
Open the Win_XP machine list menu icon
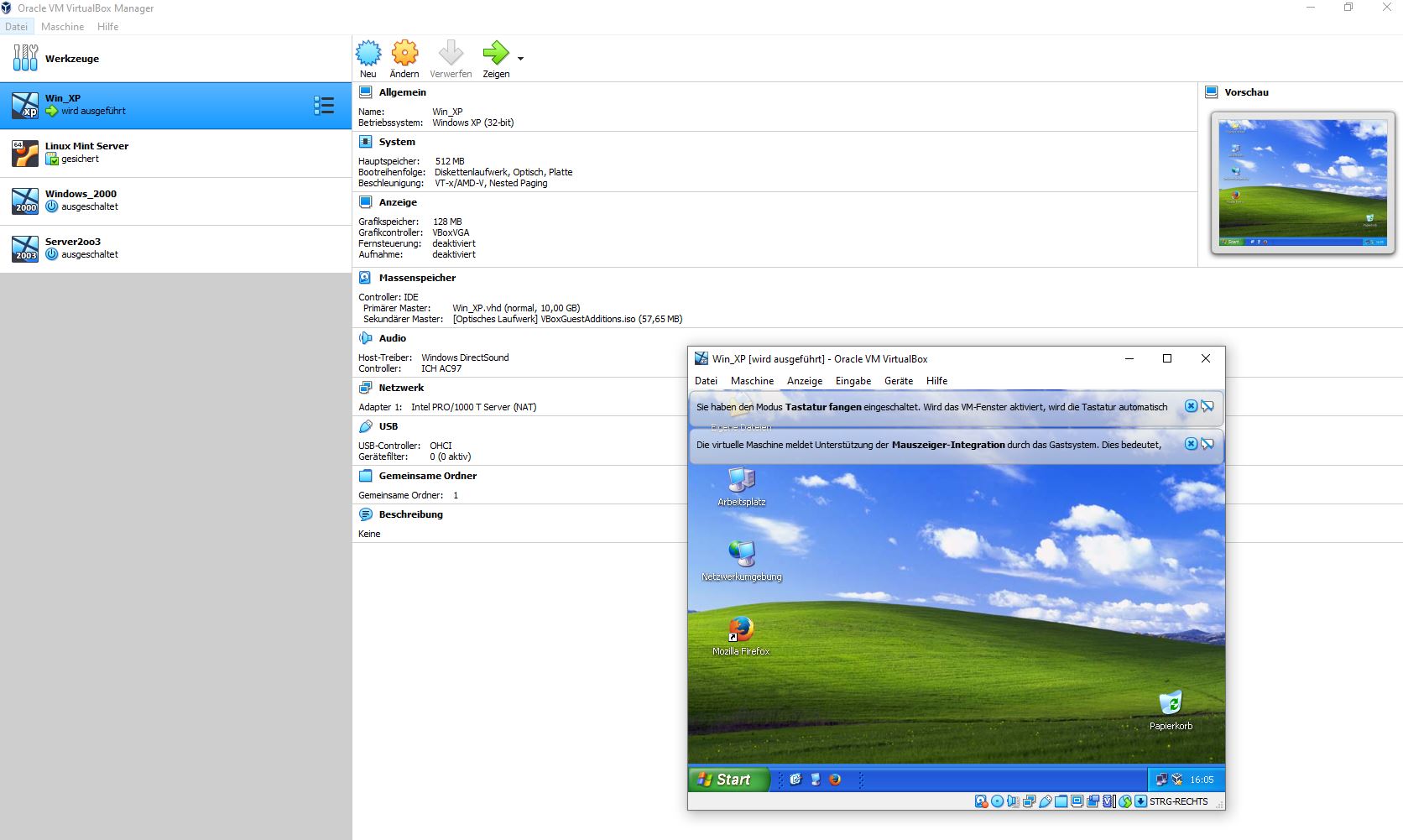324,105
